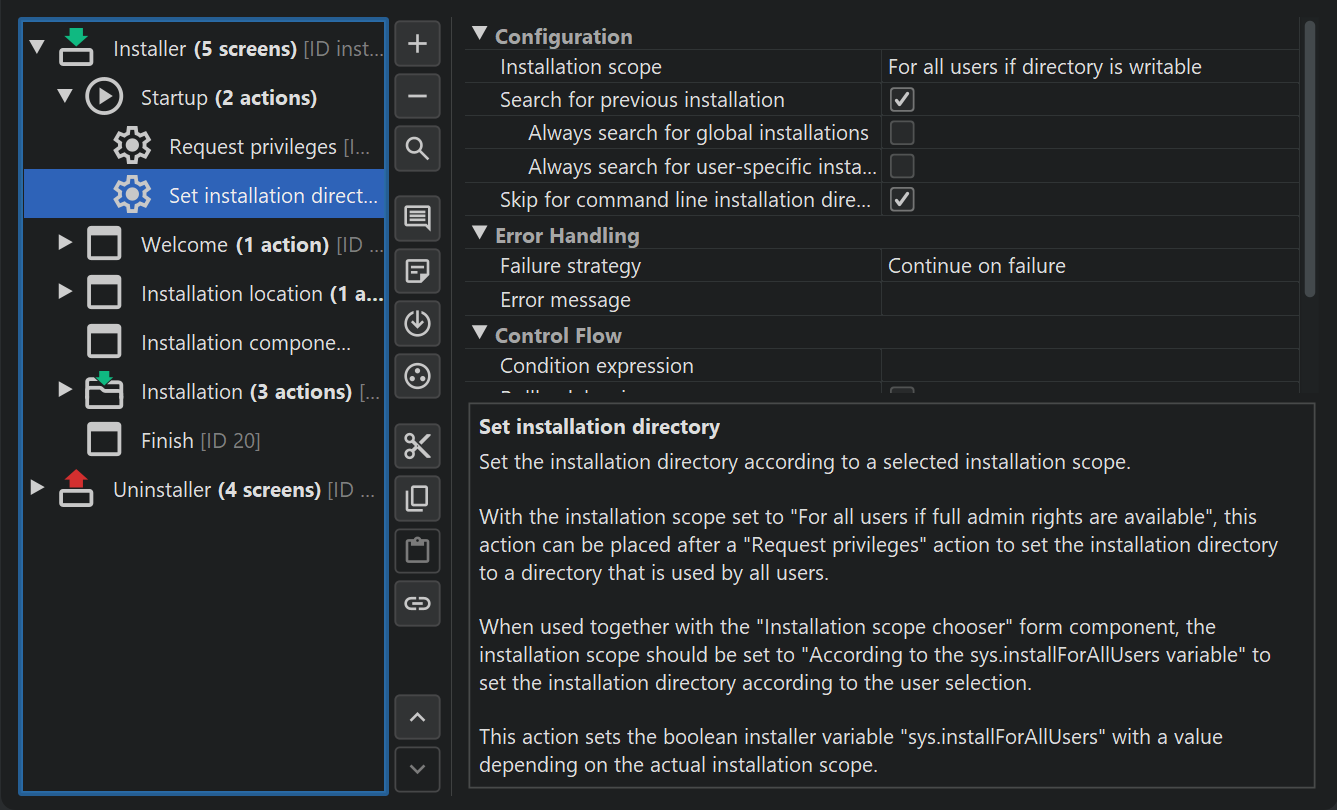
Task: Toggle Skip for command line installation directory
Action: pos(902,199)
